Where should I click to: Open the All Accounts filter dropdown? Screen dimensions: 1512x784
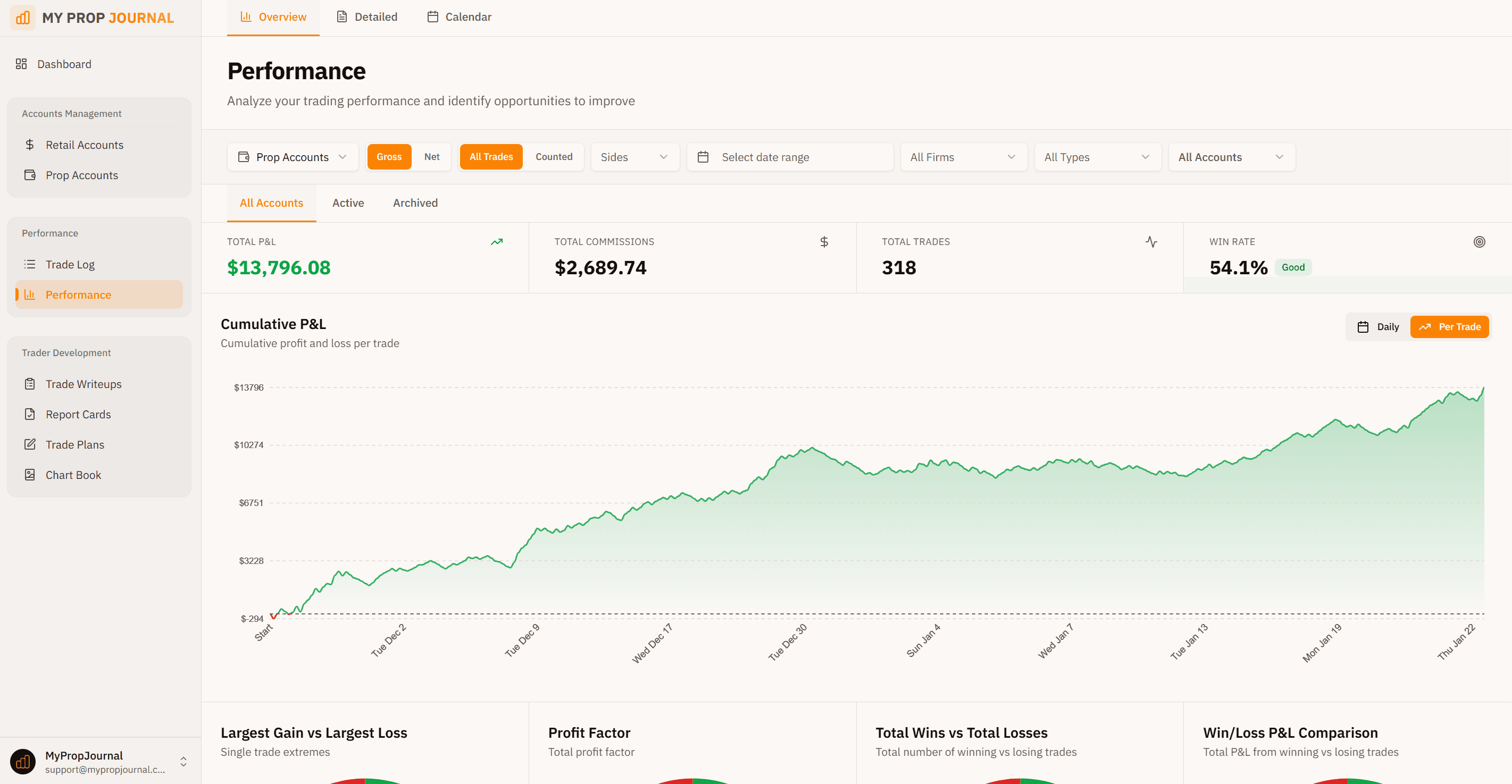[1231, 157]
